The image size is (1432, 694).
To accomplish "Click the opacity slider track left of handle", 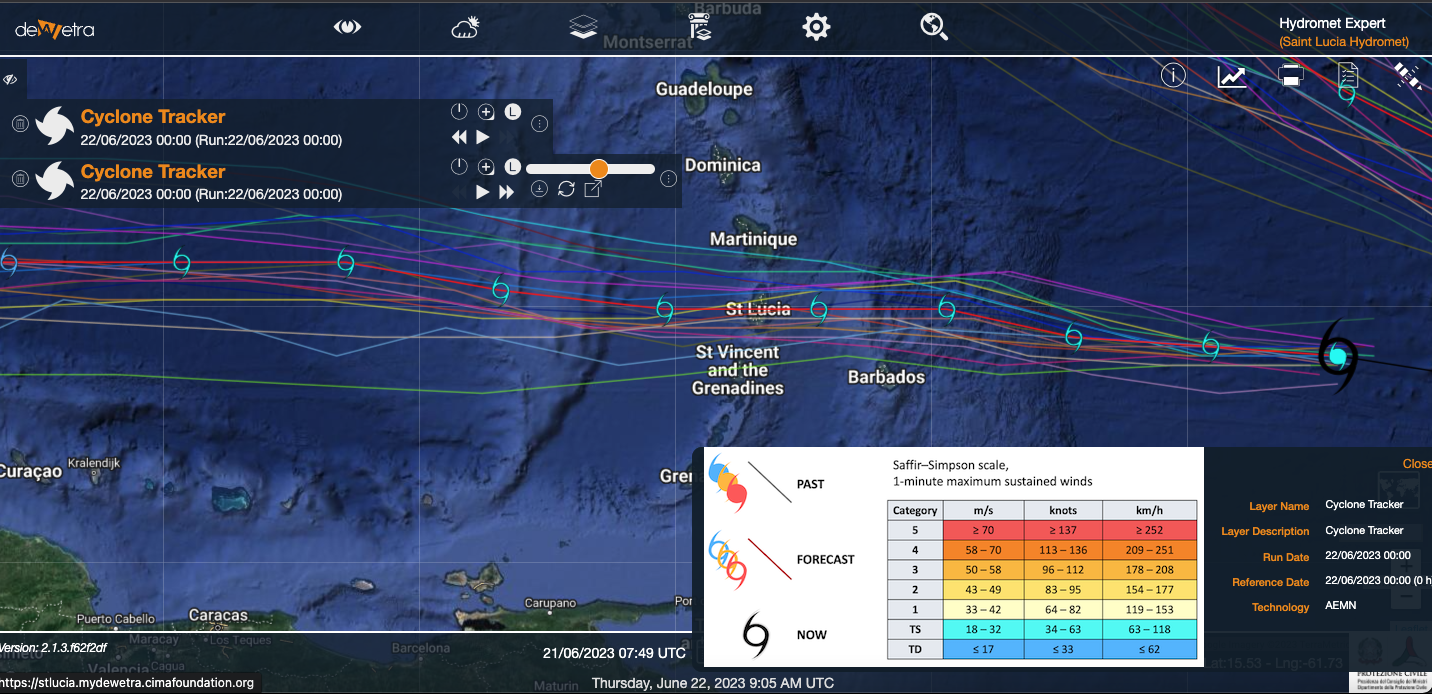I will 558,168.
